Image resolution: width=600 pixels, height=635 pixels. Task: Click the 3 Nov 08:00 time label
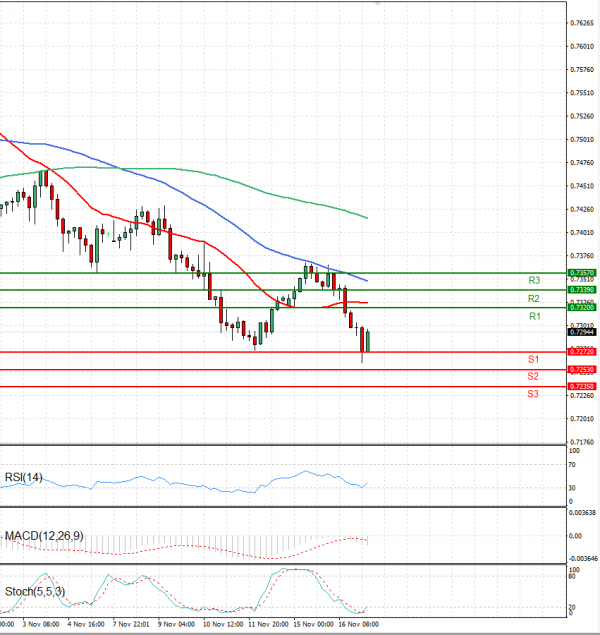[x=41, y=624]
